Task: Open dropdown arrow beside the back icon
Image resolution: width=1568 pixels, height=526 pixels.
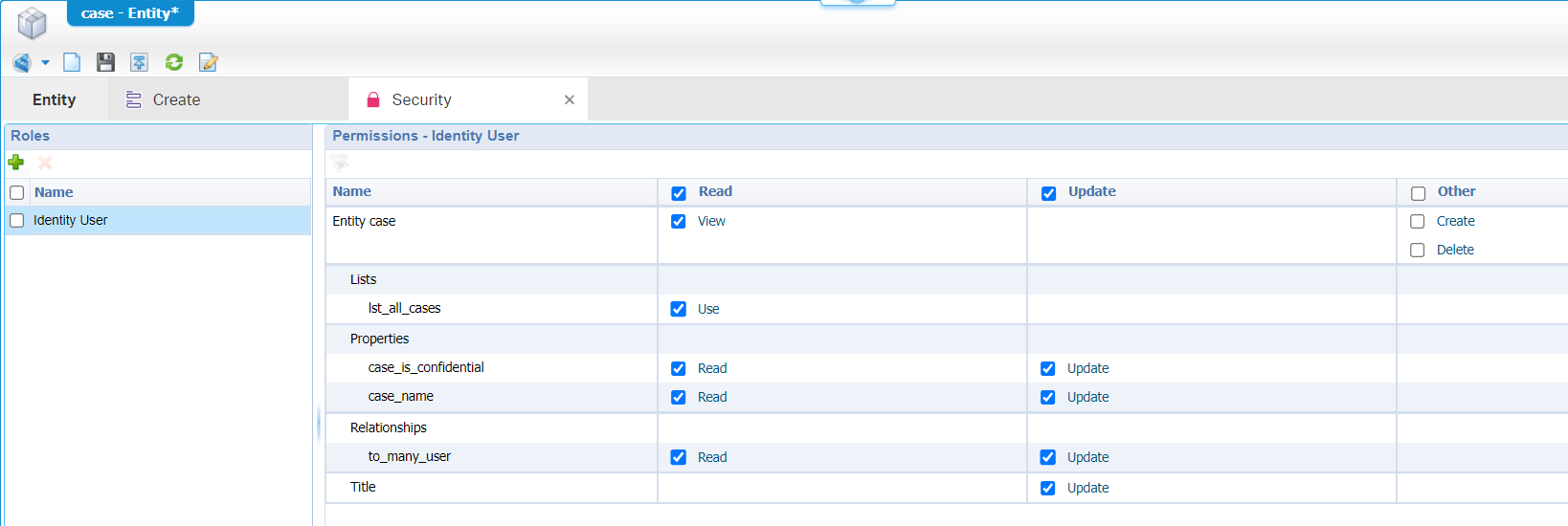Action: click(45, 63)
